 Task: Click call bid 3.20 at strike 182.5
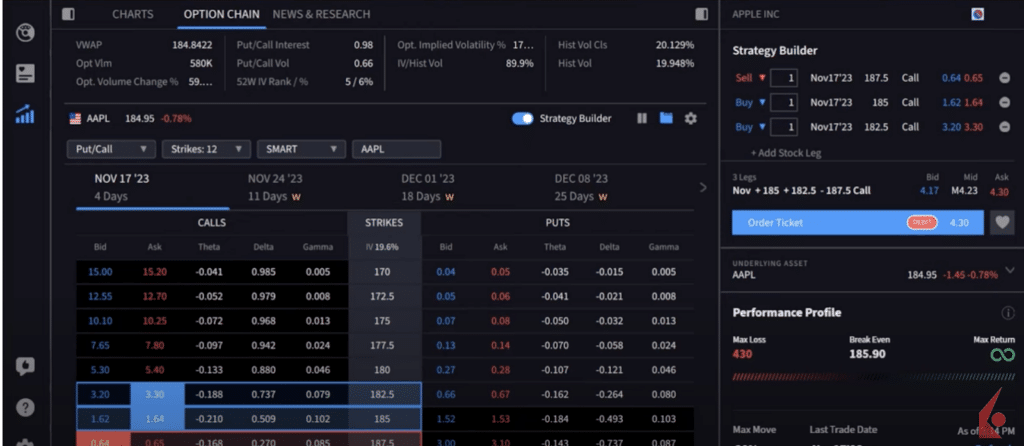point(100,394)
